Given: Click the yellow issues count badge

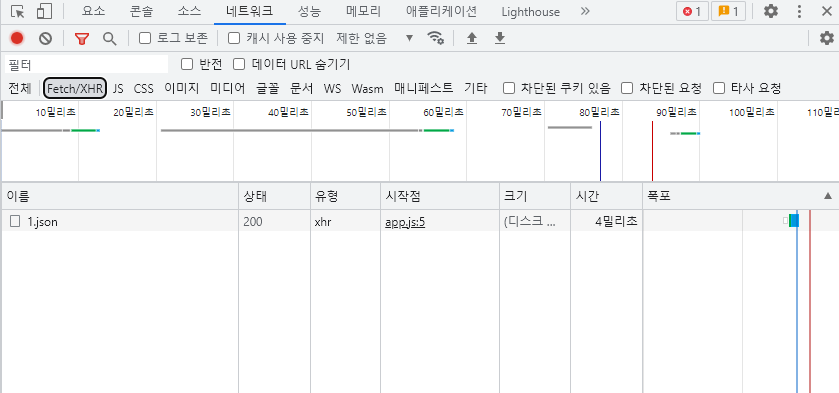Looking at the screenshot, I should click(x=728, y=11).
